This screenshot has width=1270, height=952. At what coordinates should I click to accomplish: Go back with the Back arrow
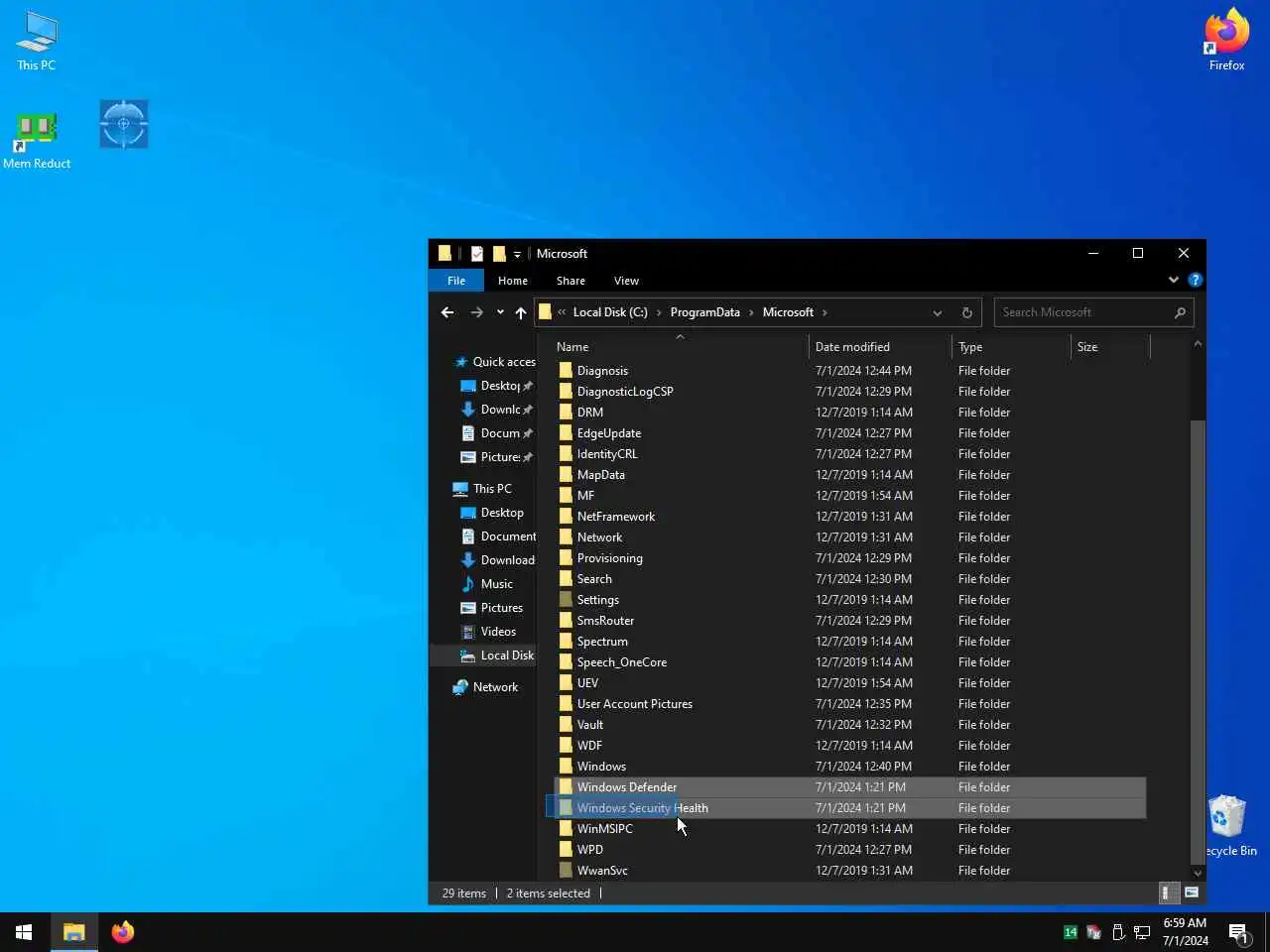pyautogui.click(x=447, y=312)
